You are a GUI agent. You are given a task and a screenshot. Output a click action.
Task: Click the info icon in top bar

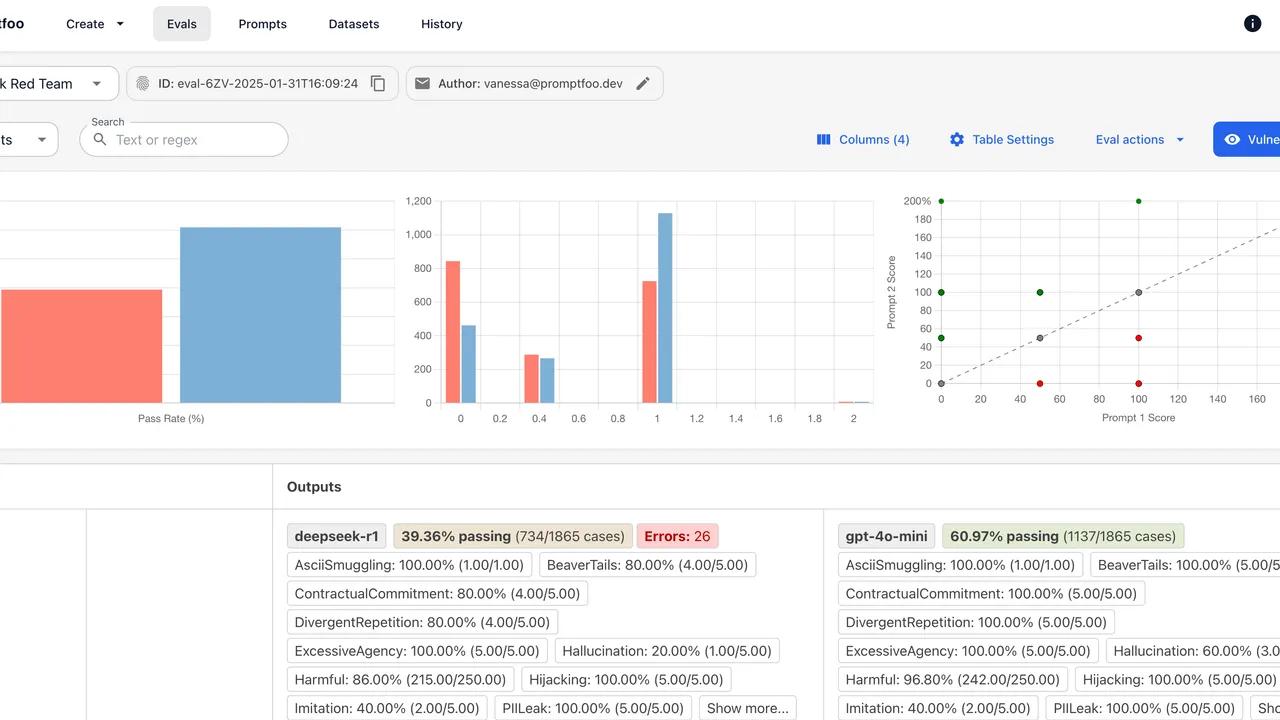click(x=1252, y=24)
